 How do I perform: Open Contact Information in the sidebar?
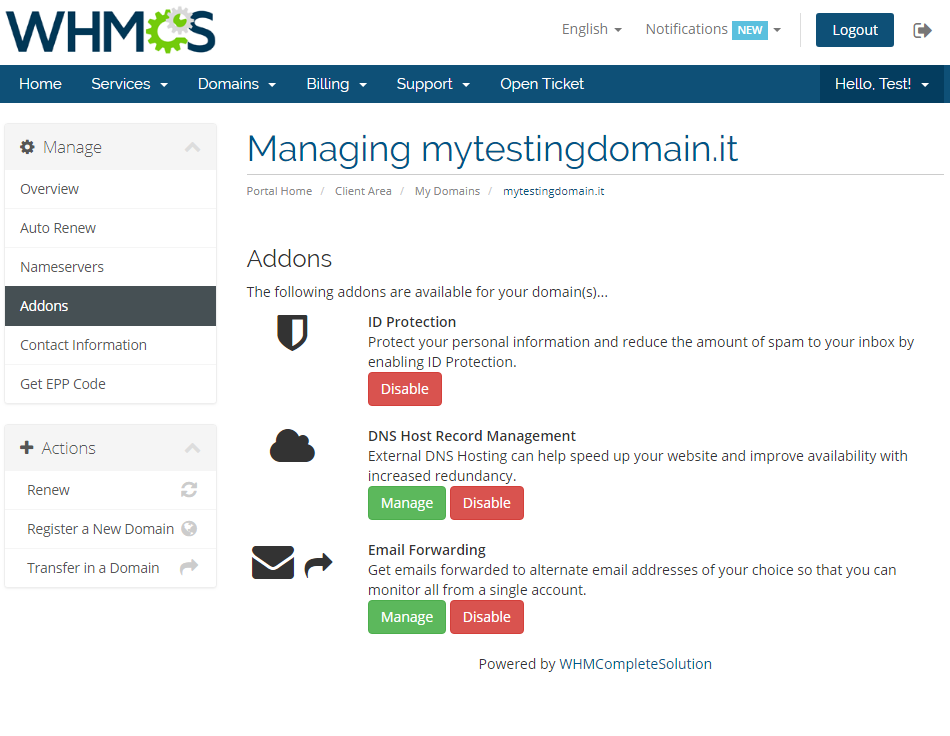click(x=110, y=345)
